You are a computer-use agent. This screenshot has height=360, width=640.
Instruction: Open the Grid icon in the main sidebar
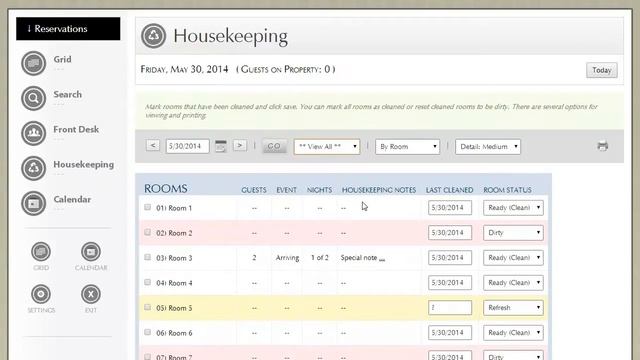click(x=33, y=63)
